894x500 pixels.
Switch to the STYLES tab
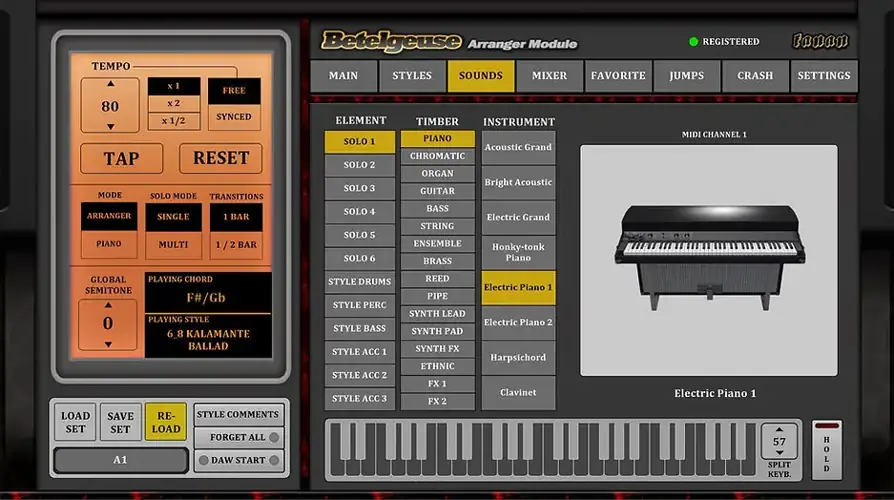[x=412, y=76]
